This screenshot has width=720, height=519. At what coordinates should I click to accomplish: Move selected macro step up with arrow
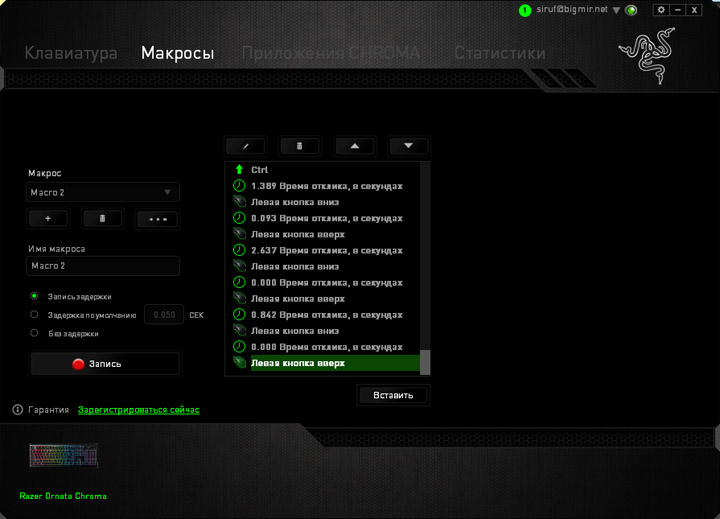tap(354, 147)
